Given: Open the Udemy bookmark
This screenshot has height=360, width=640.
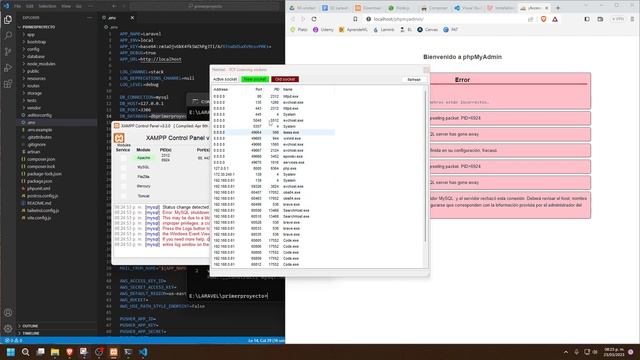Looking at the screenshot, I should point(323,30).
